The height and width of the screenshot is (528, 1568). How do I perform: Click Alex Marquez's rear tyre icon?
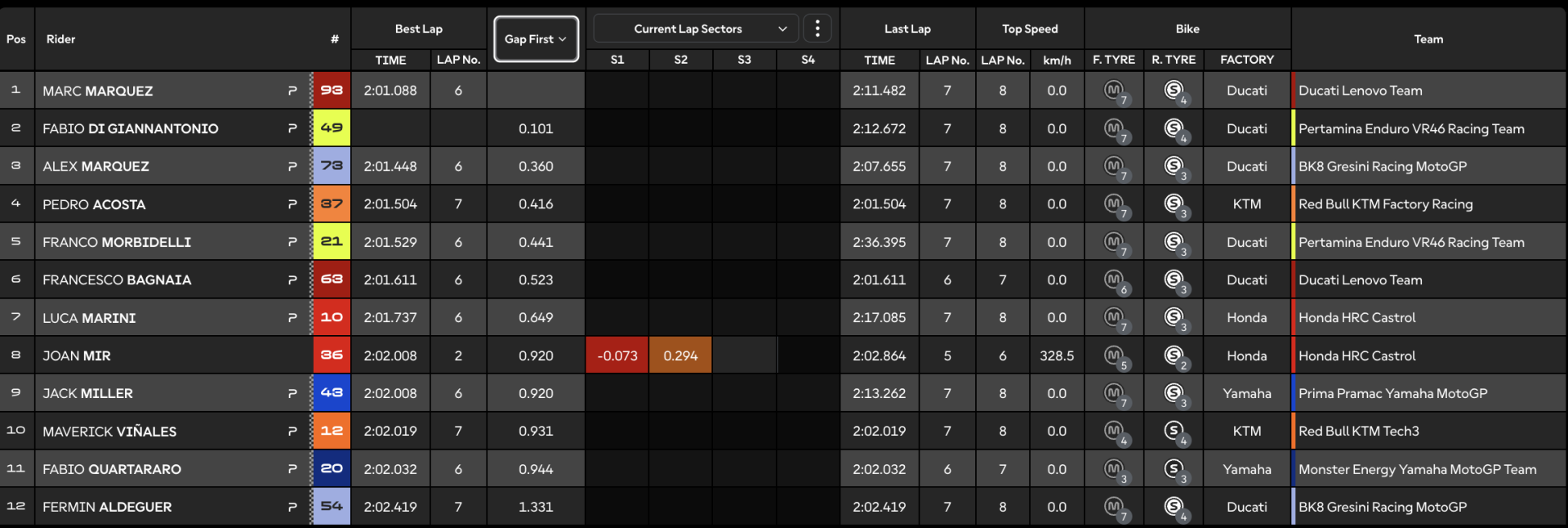coord(1175,167)
